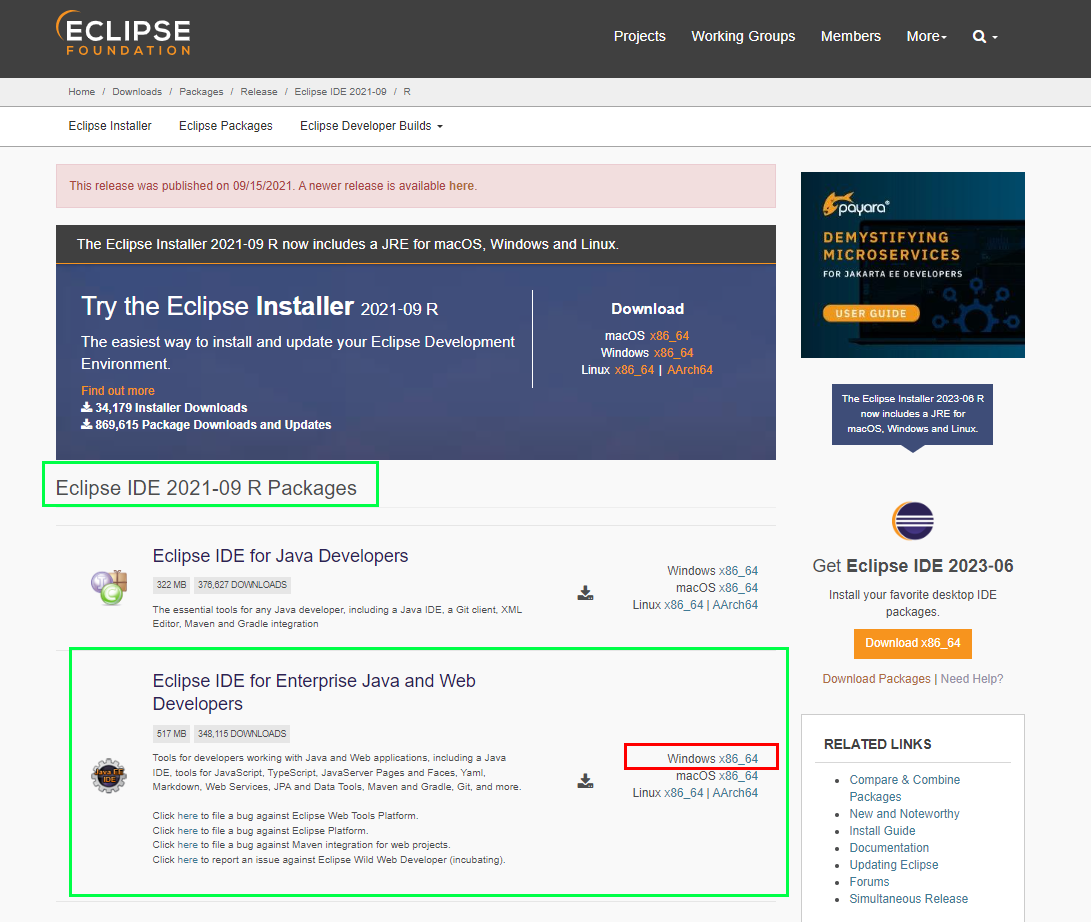Download installer for macOS x86_64
Screen dimensions: 1091x922
pos(669,336)
